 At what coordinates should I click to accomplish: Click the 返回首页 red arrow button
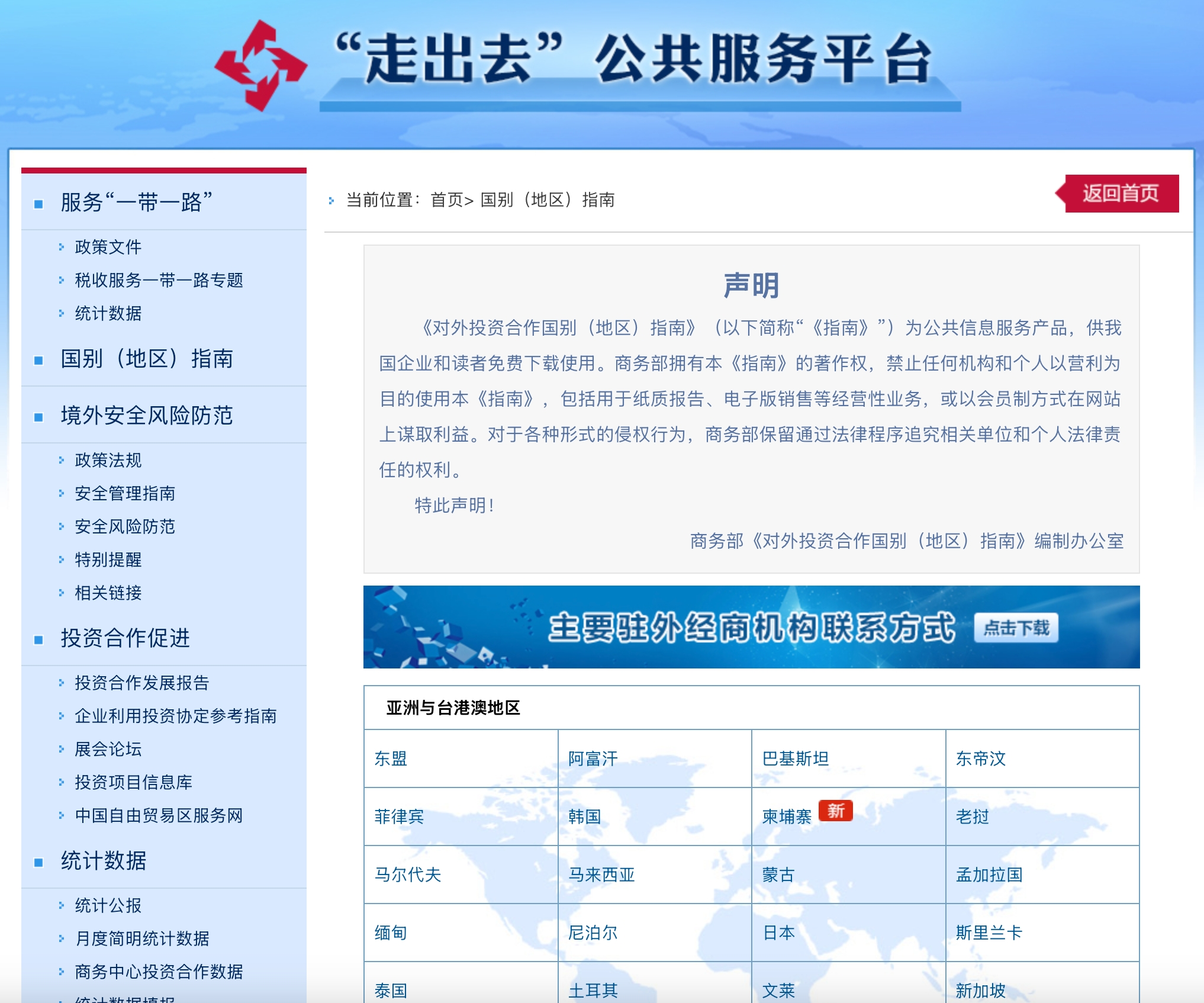(x=1119, y=193)
